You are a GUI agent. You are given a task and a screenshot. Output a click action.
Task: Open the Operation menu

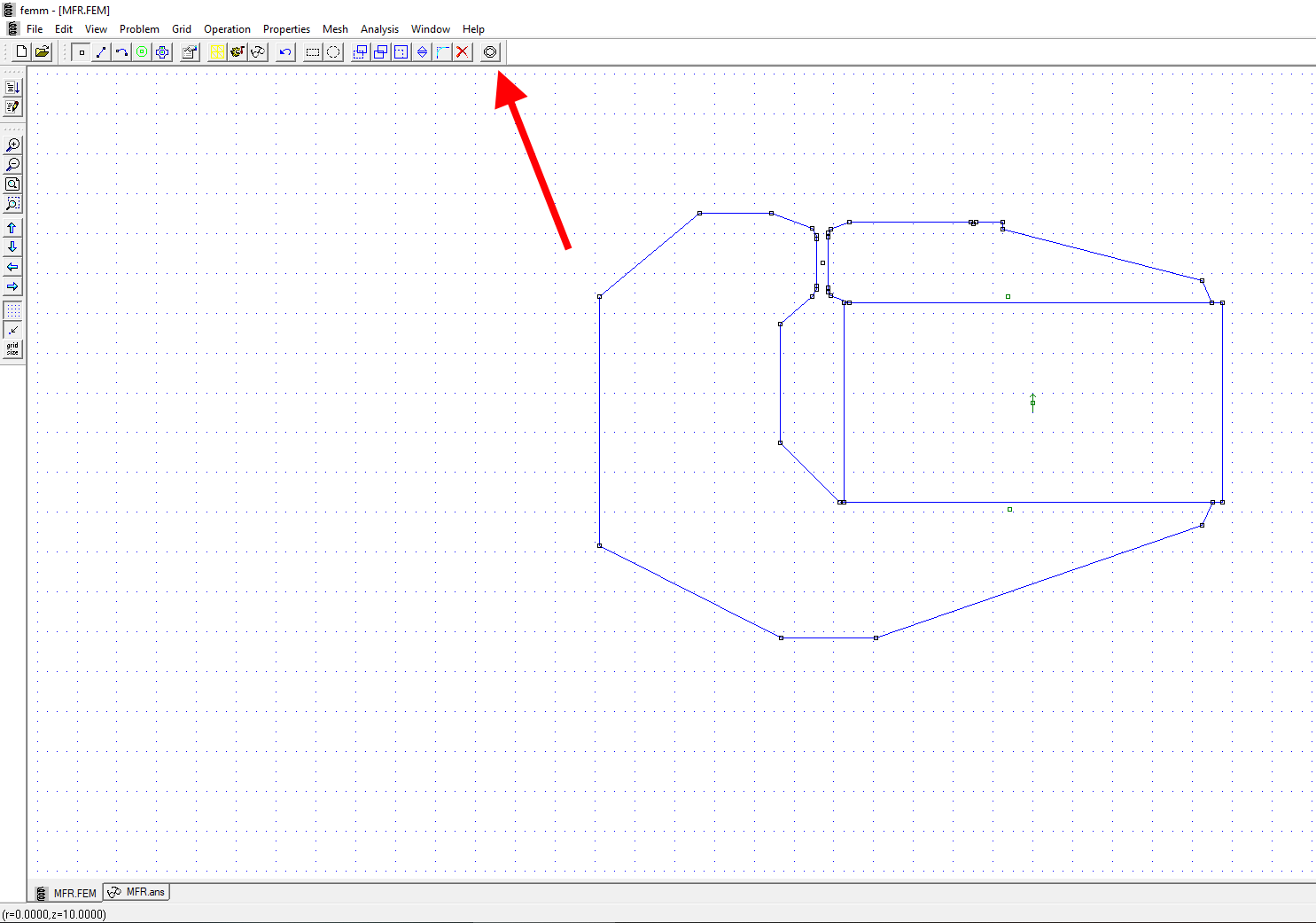pyautogui.click(x=227, y=29)
